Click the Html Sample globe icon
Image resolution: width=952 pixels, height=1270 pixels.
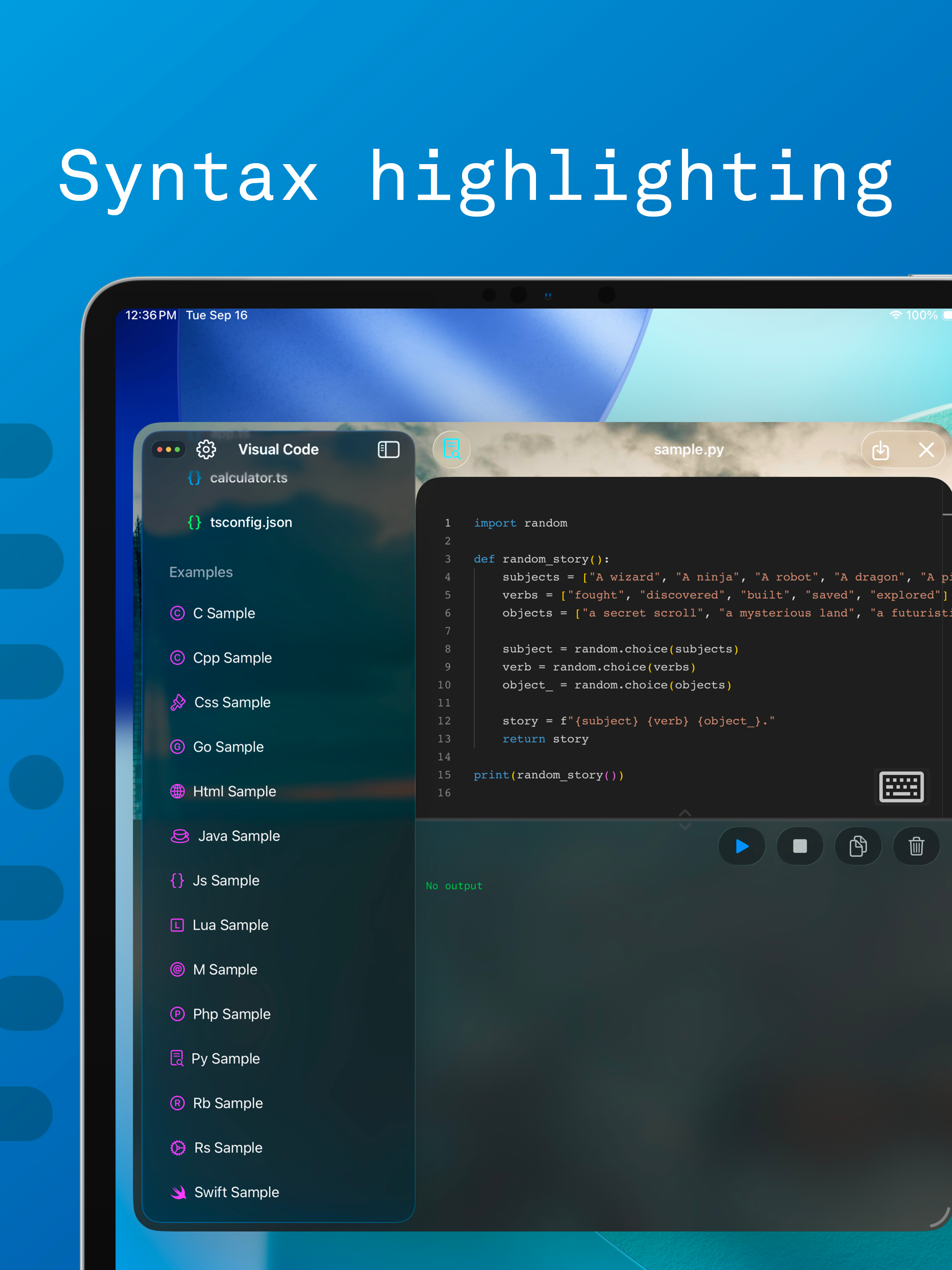point(178,791)
